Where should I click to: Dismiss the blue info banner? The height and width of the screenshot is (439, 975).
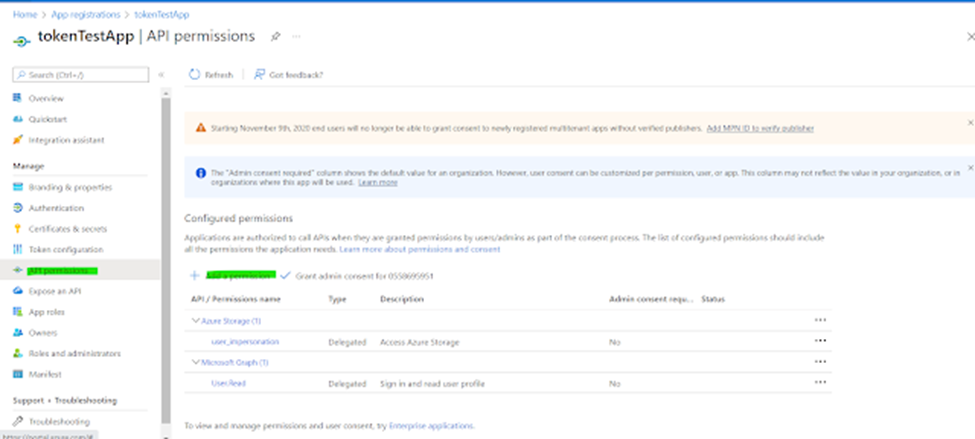(x=970, y=168)
